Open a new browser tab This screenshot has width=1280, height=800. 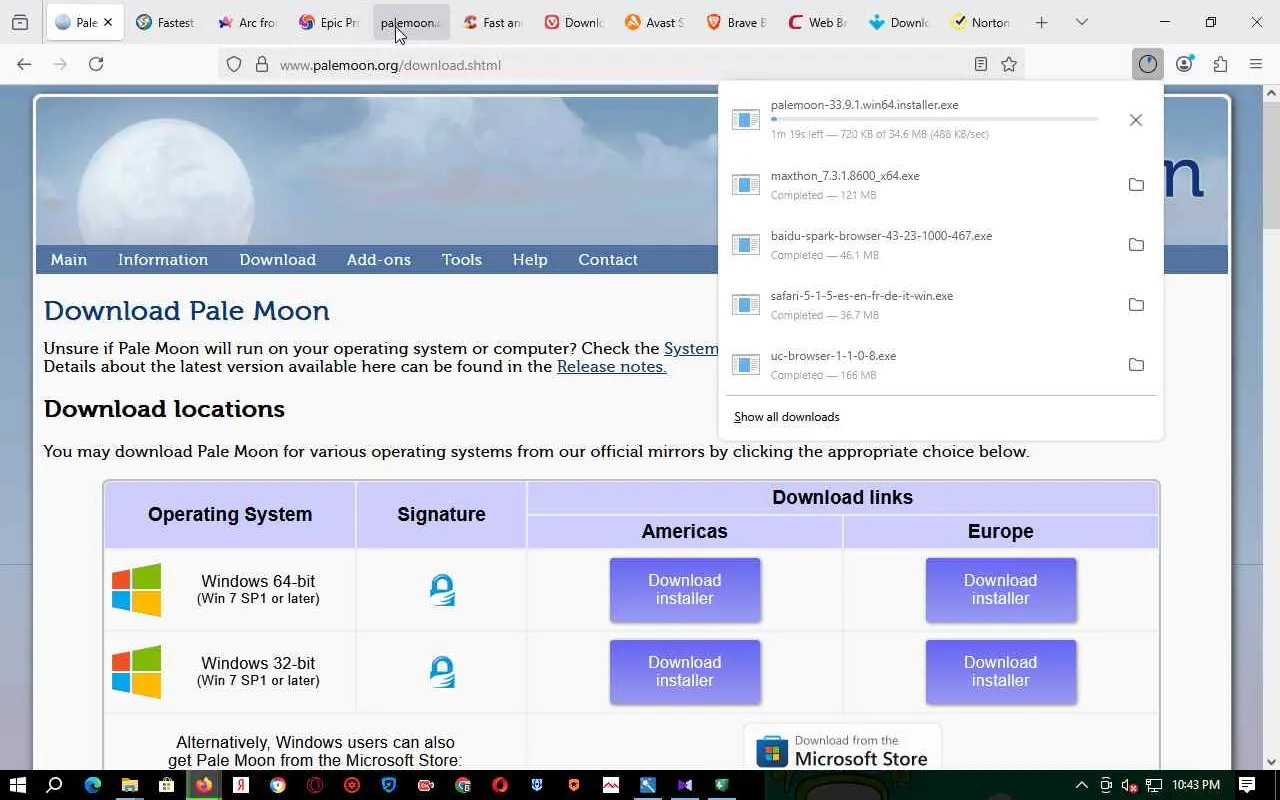pyautogui.click(x=1042, y=22)
